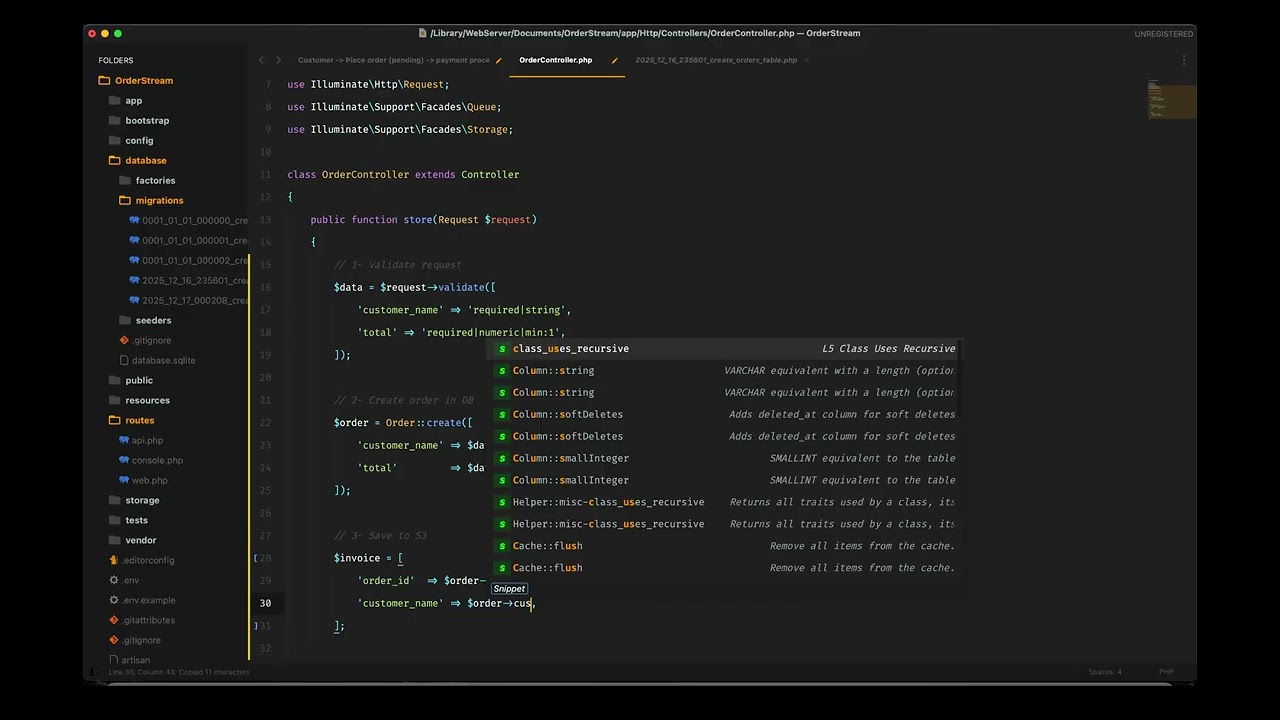Click snippet icon beside class_uses_recursive suggestion

pyautogui.click(x=502, y=349)
